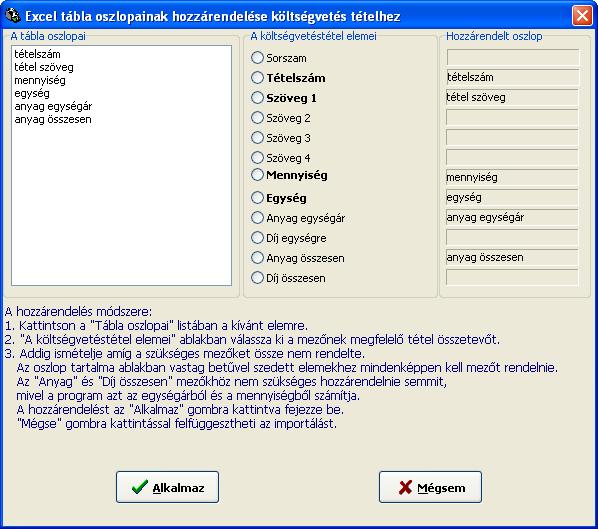Close the dialog with the red X

(582, 16)
